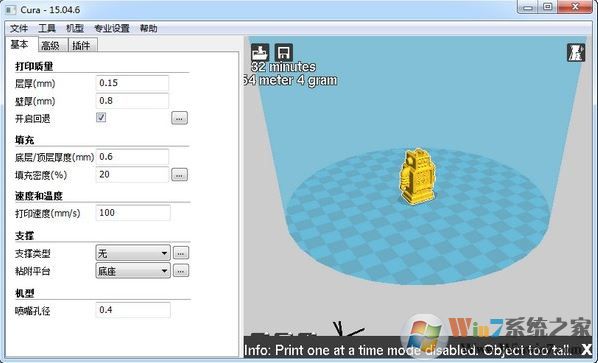The image size is (598, 363).
Task: Switch to the 高级 tab
Action: point(53,45)
